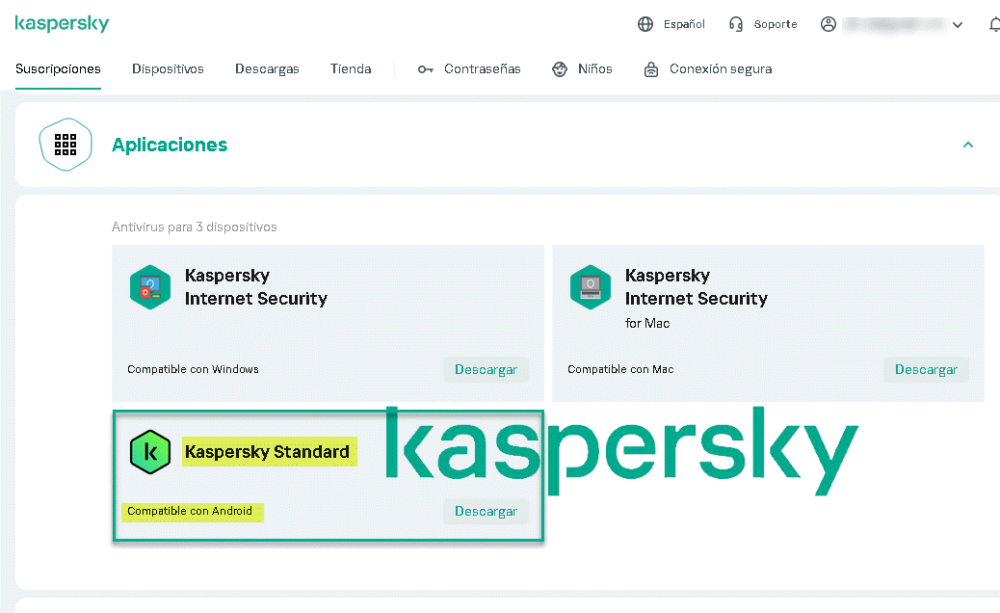Click the Conexión segura lock icon

click(x=651, y=69)
